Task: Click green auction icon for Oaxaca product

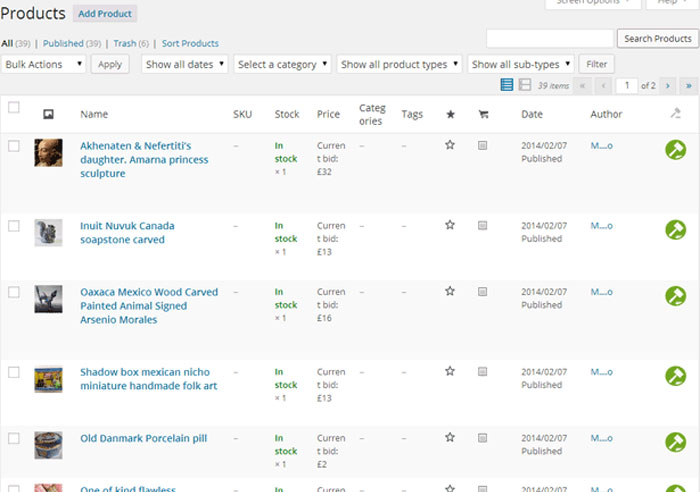Action: (x=676, y=296)
